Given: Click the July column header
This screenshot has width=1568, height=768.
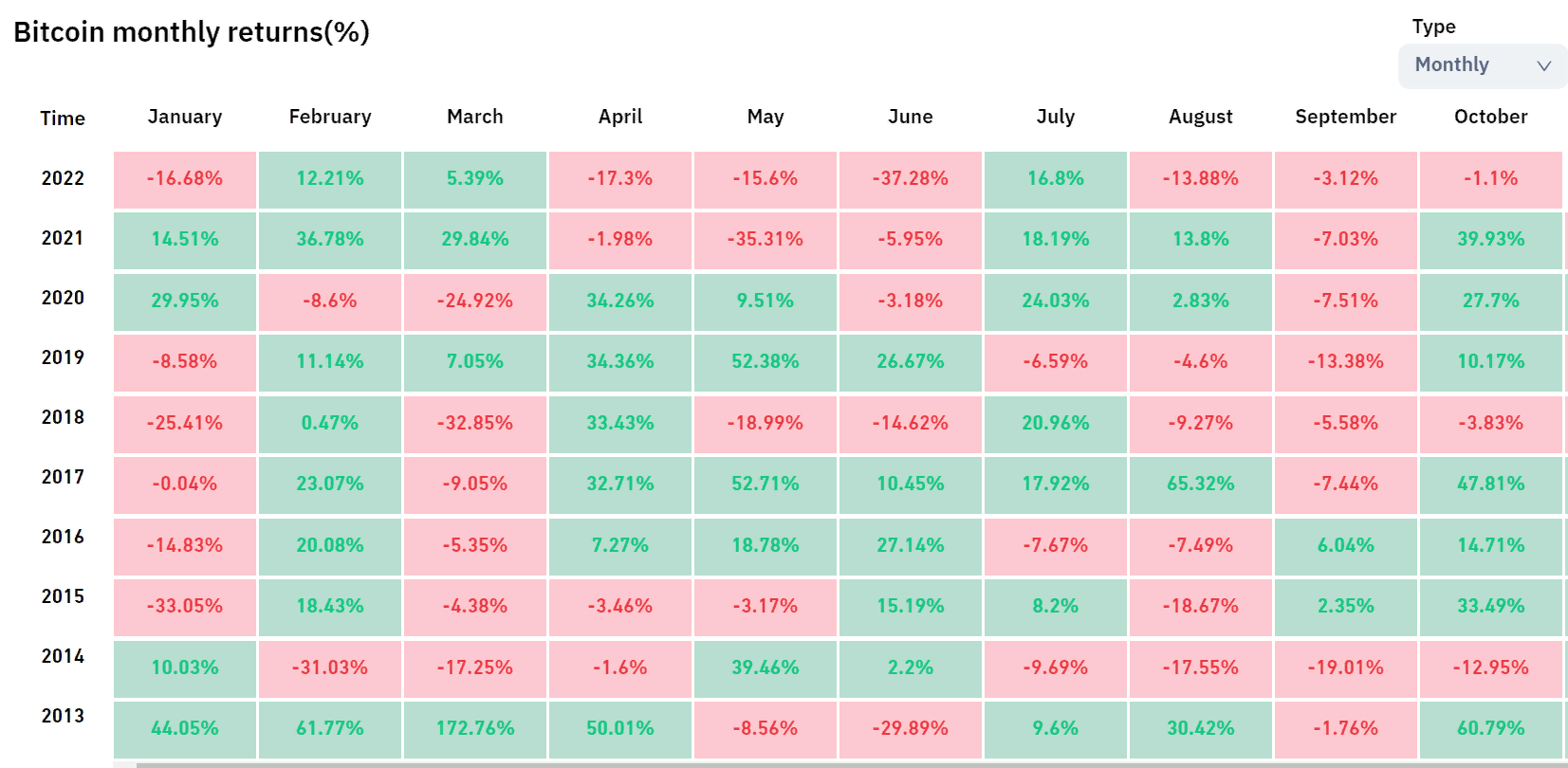Looking at the screenshot, I should (1056, 117).
